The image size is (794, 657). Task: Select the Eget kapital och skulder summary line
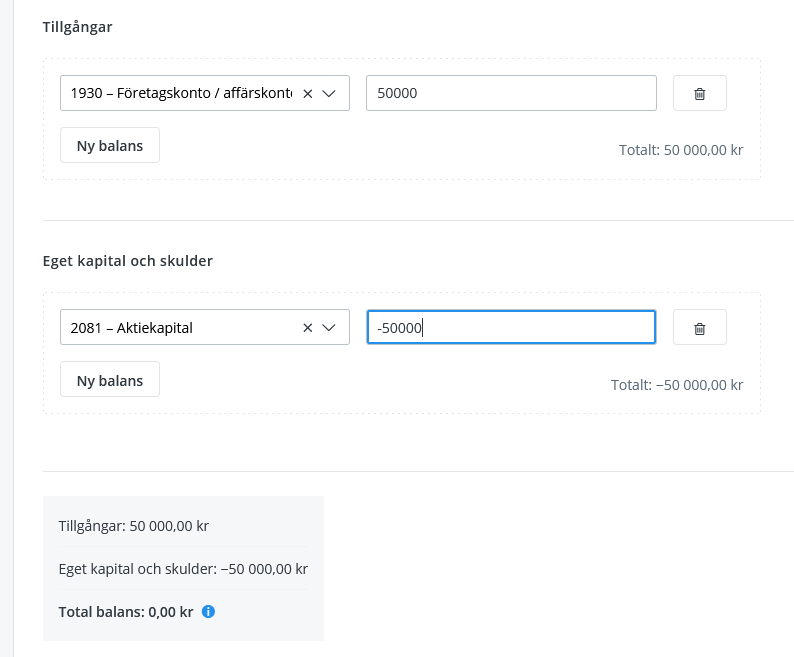[x=183, y=569]
